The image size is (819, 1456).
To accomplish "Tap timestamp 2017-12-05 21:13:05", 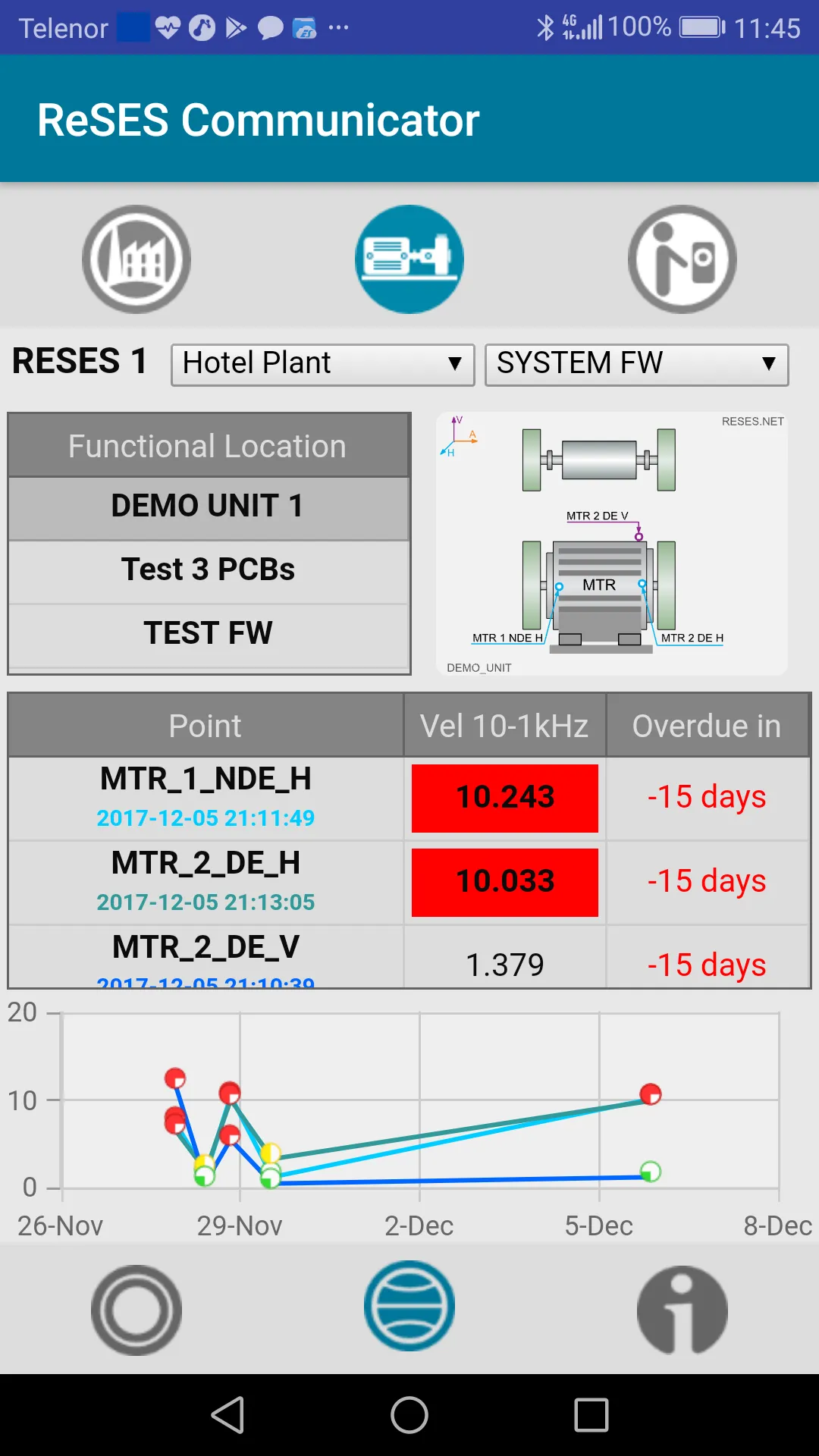I will pyautogui.click(x=206, y=902).
